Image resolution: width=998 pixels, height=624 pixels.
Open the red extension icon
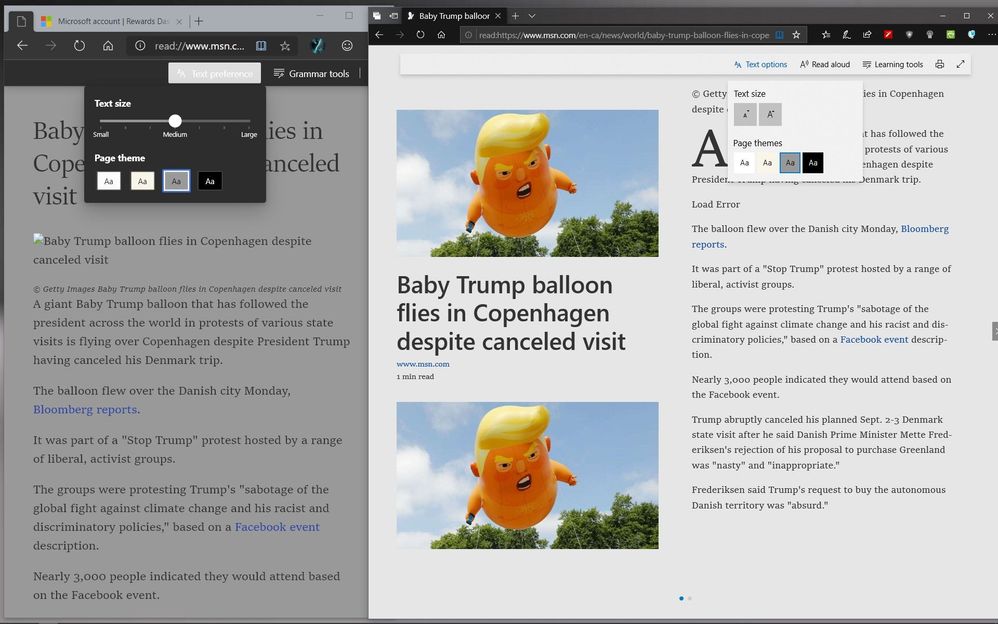(x=888, y=34)
